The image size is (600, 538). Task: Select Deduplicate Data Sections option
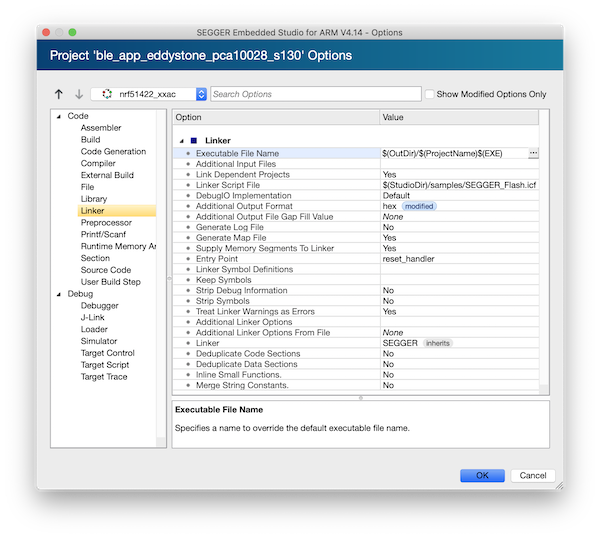(x=356, y=364)
